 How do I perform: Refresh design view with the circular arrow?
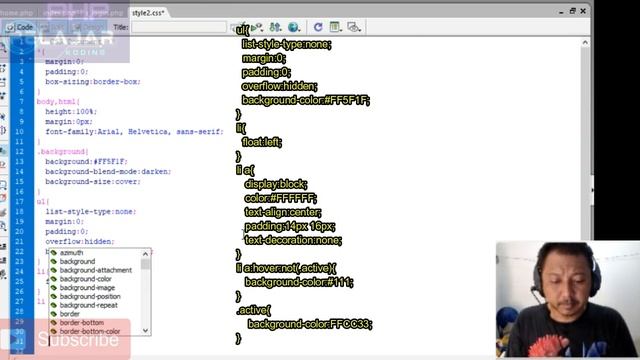click(x=318, y=27)
